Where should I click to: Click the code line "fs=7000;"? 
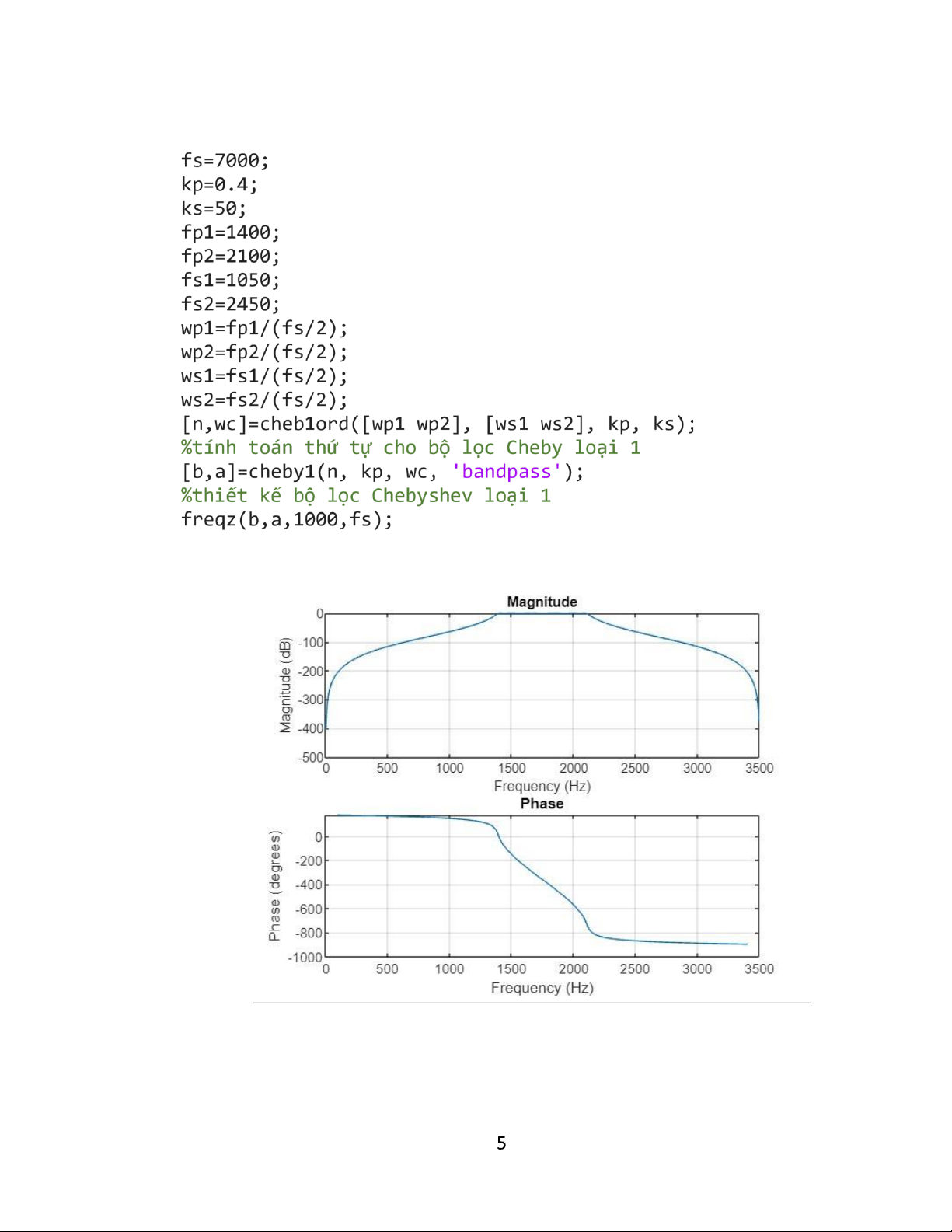click(x=225, y=161)
